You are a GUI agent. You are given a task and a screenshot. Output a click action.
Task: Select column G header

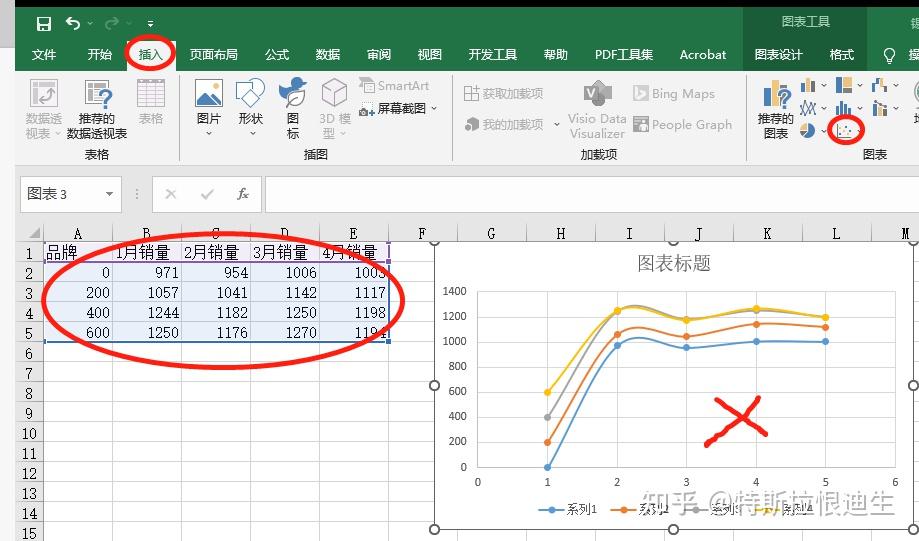(x=491, y=233)
